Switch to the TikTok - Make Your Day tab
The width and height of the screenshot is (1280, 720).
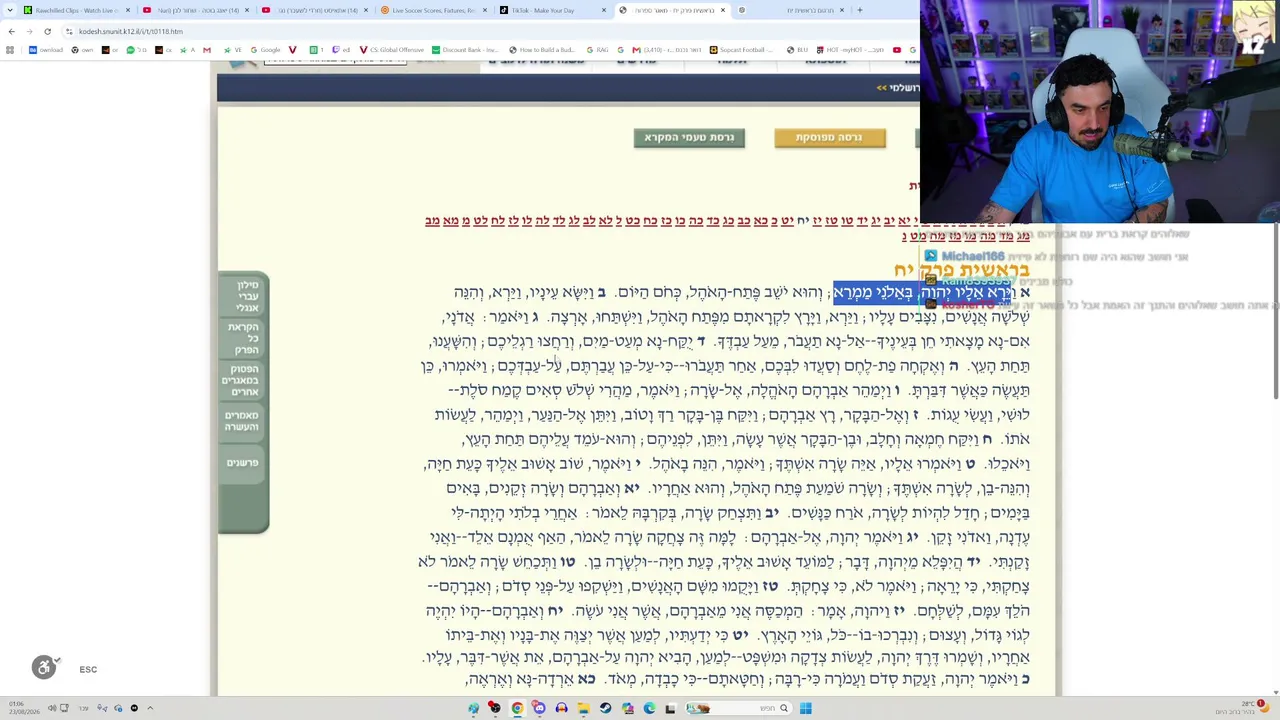tap(550, 10)
